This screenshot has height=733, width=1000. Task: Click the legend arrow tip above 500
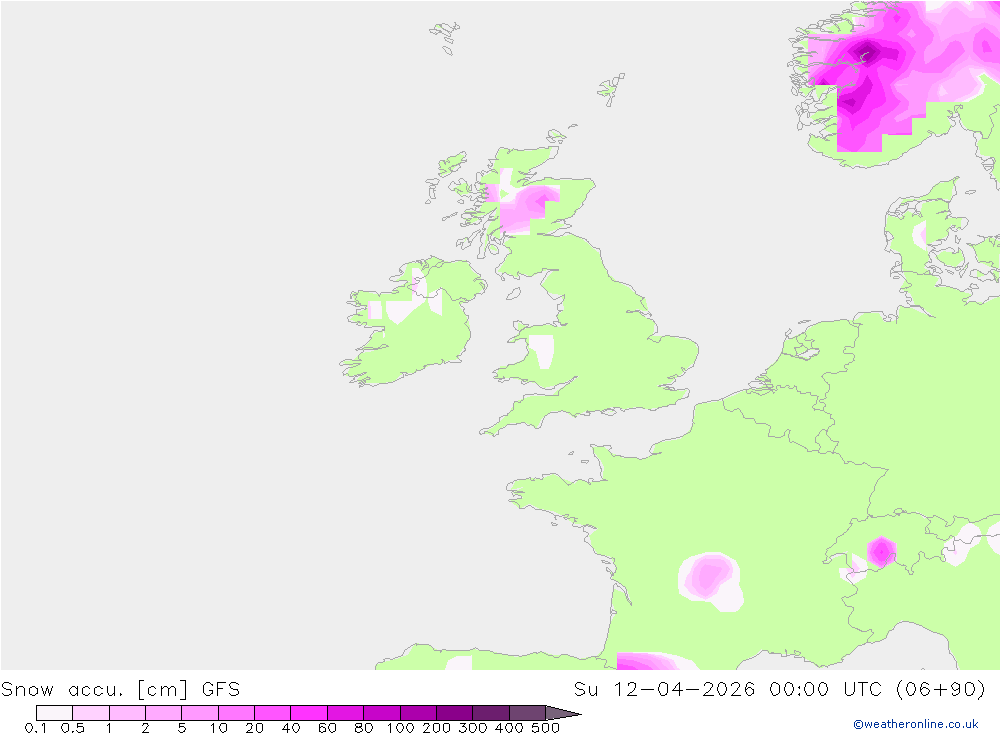(564, 713)
